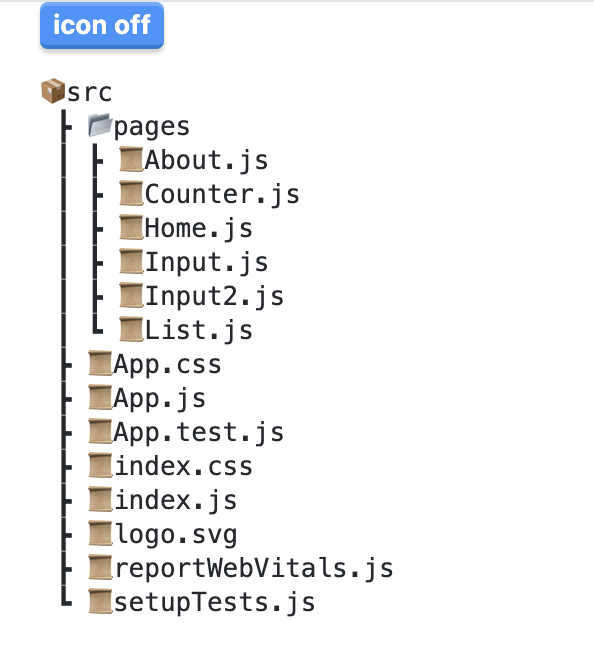594x646 pixels.
Task: Click the scroll icon beside setupTests.js
Action: [100, 602]
